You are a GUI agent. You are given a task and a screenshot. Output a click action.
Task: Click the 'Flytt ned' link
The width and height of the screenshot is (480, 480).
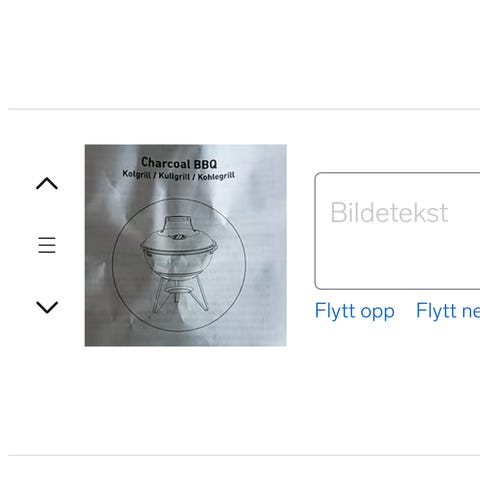448,311
